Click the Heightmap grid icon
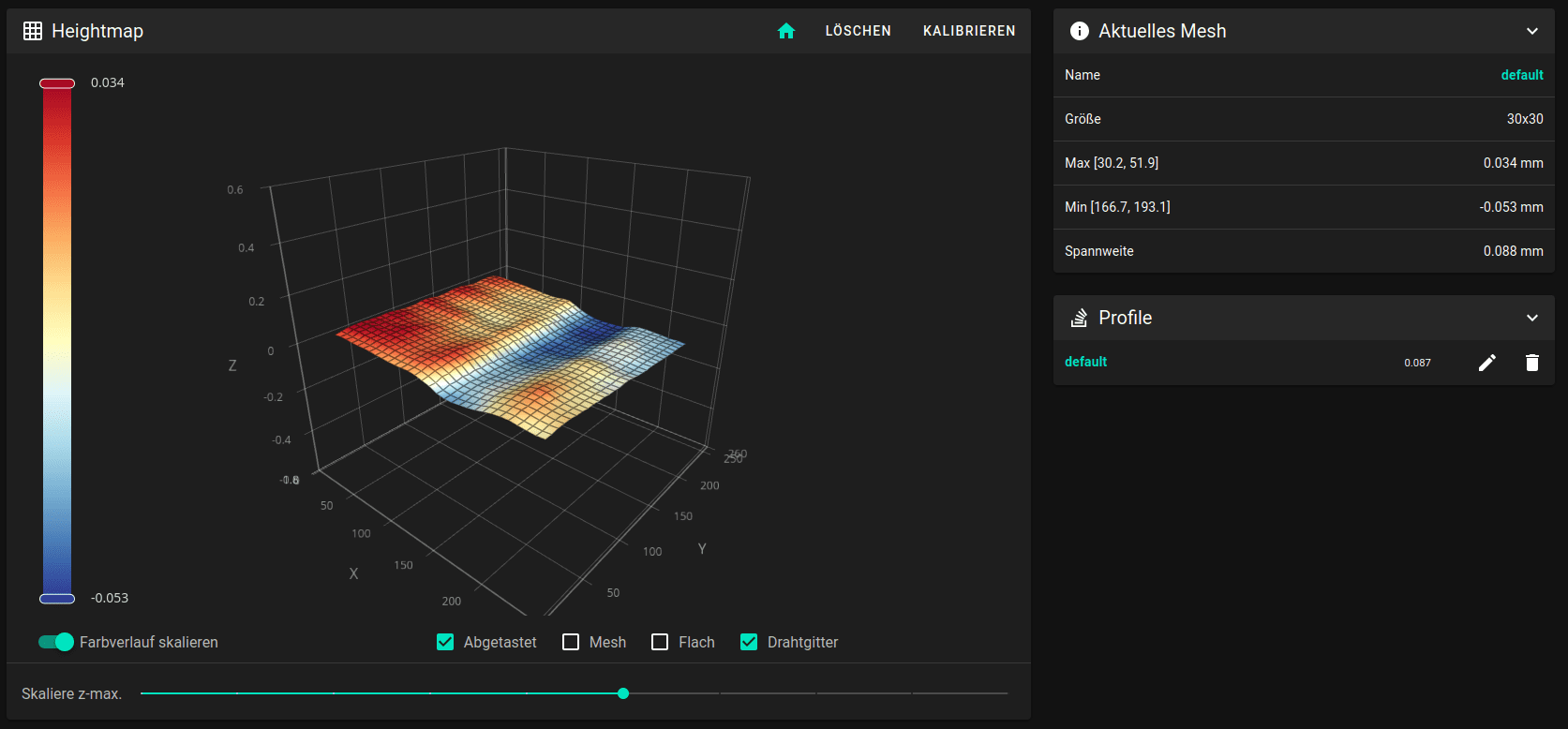1568x729 pixels. [x=33, y=31]
